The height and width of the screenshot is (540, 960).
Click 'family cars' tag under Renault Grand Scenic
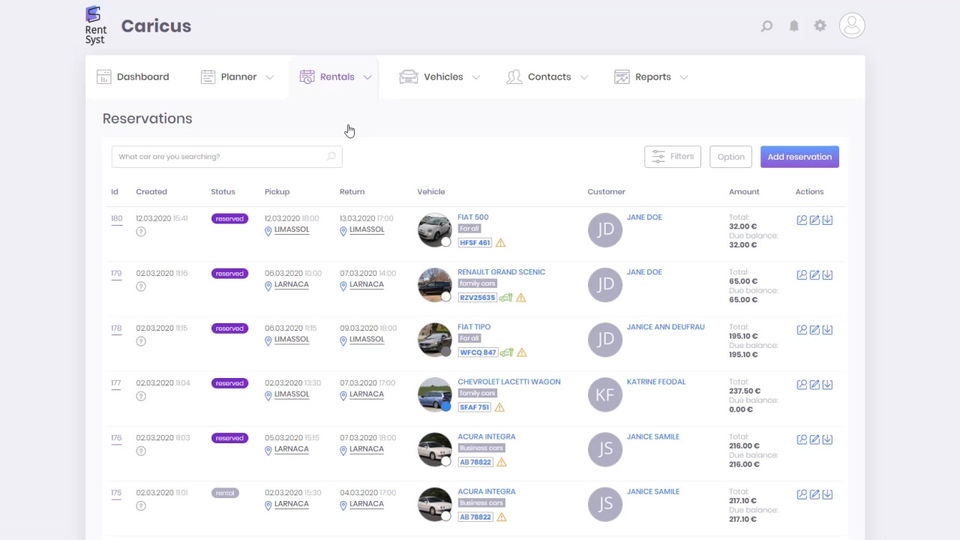(x=478, y=283)
